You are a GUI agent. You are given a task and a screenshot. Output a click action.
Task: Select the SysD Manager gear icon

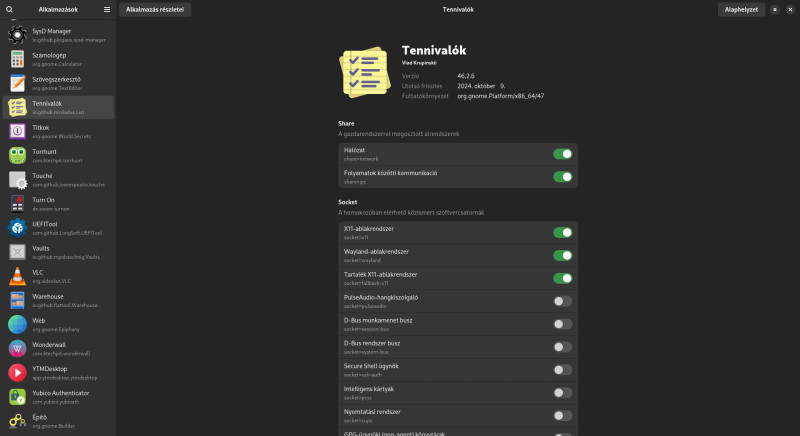coord(17,35)
